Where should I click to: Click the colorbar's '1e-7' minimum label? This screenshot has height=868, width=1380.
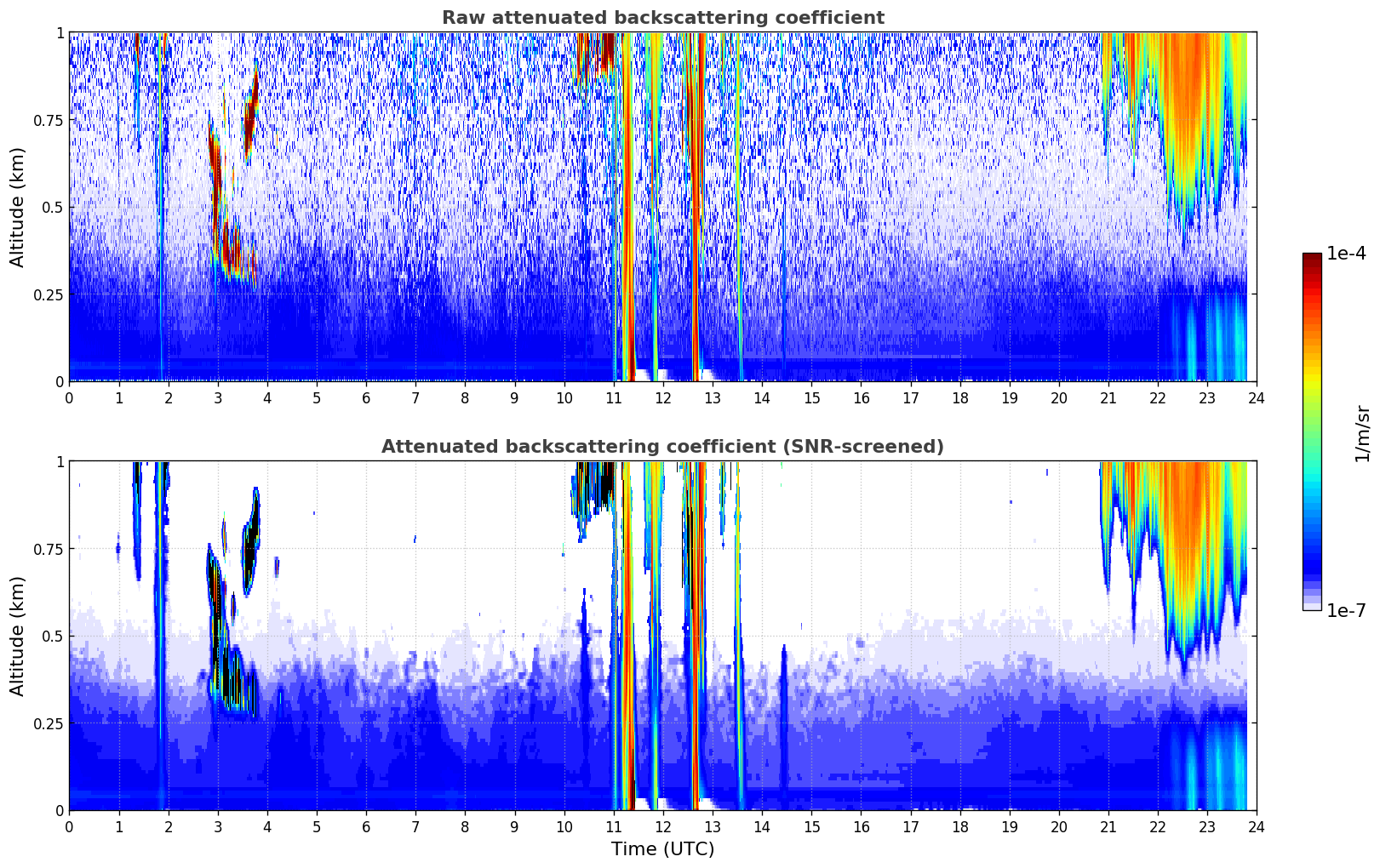[x=1346, y=610]
